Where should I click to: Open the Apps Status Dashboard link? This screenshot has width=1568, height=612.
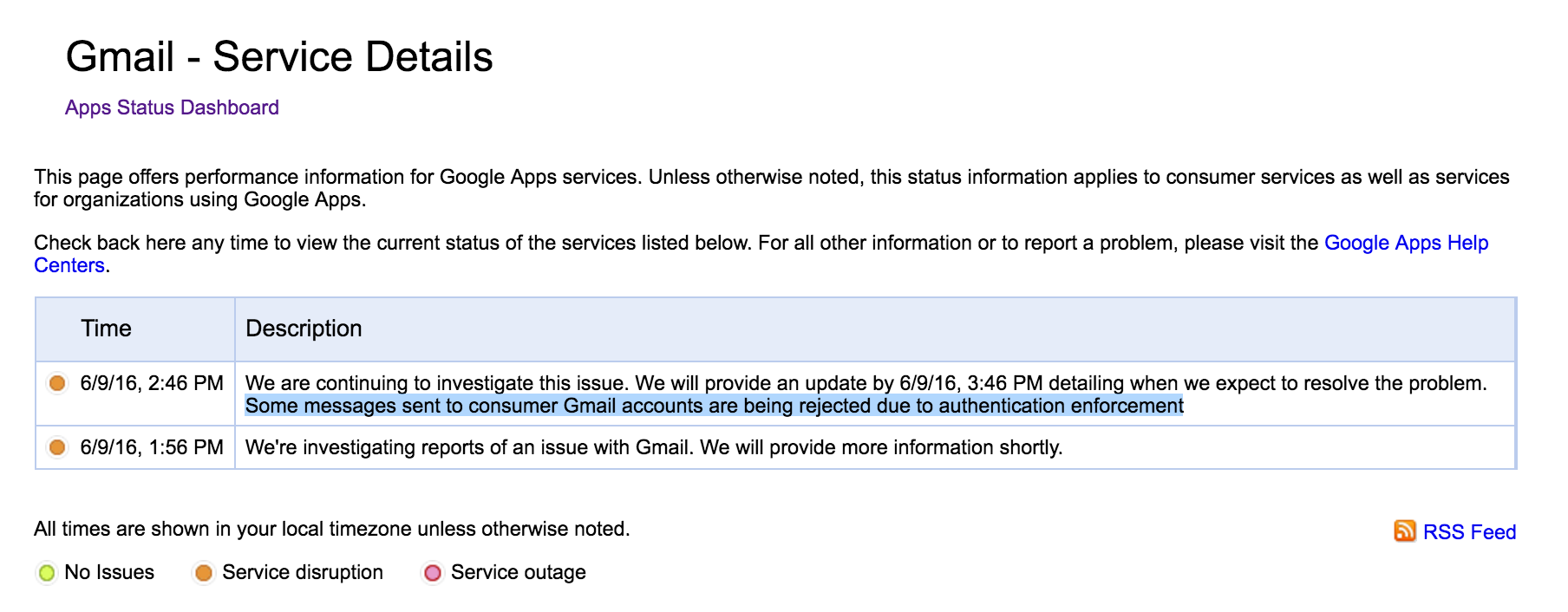172,107
